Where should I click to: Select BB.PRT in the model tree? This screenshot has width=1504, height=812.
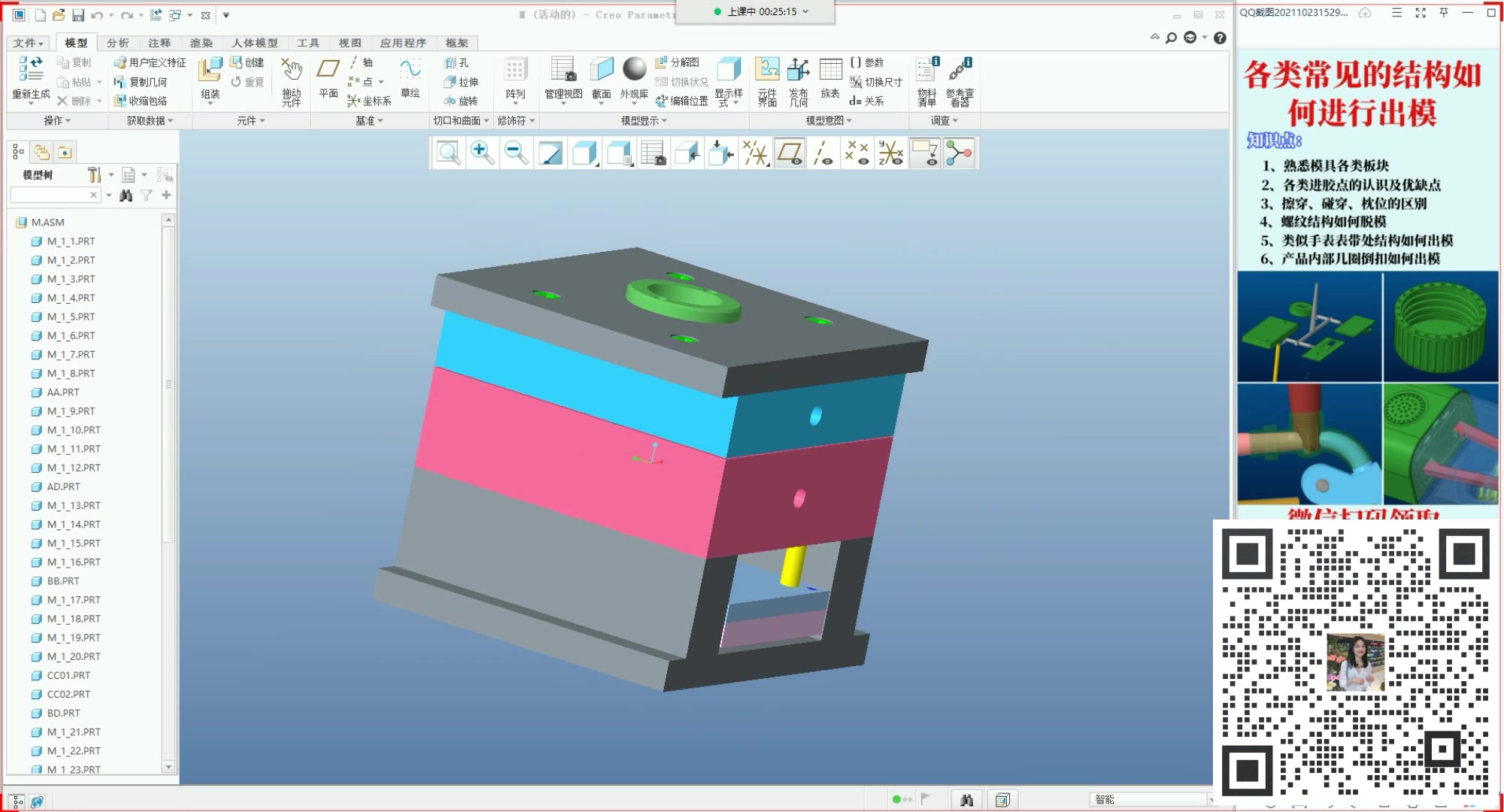coord(63,581)
